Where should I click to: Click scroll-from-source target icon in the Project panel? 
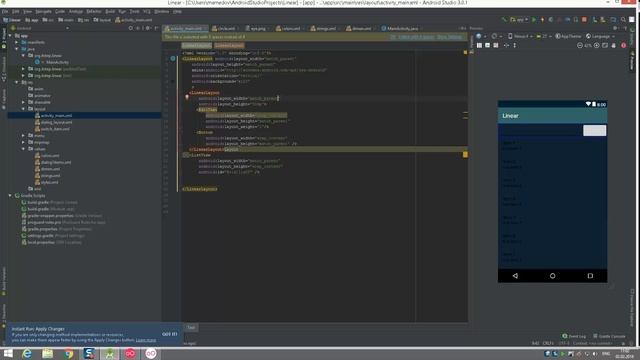(x=131, y=28)
